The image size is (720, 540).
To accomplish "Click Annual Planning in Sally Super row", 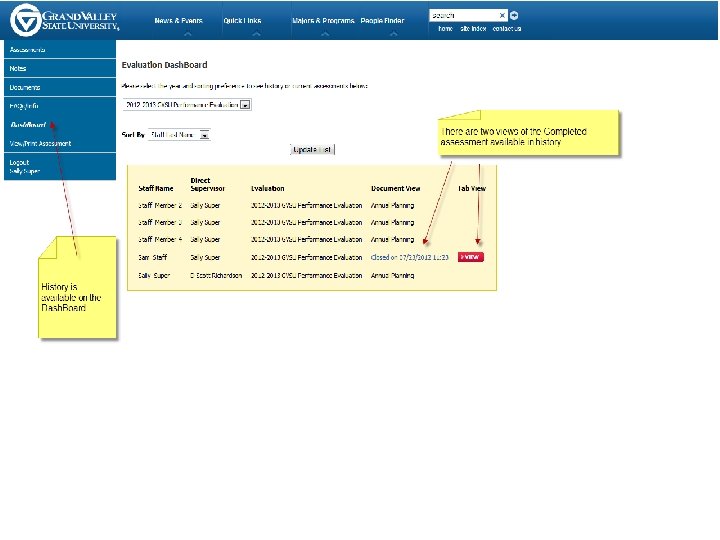I will coord(392,276).
